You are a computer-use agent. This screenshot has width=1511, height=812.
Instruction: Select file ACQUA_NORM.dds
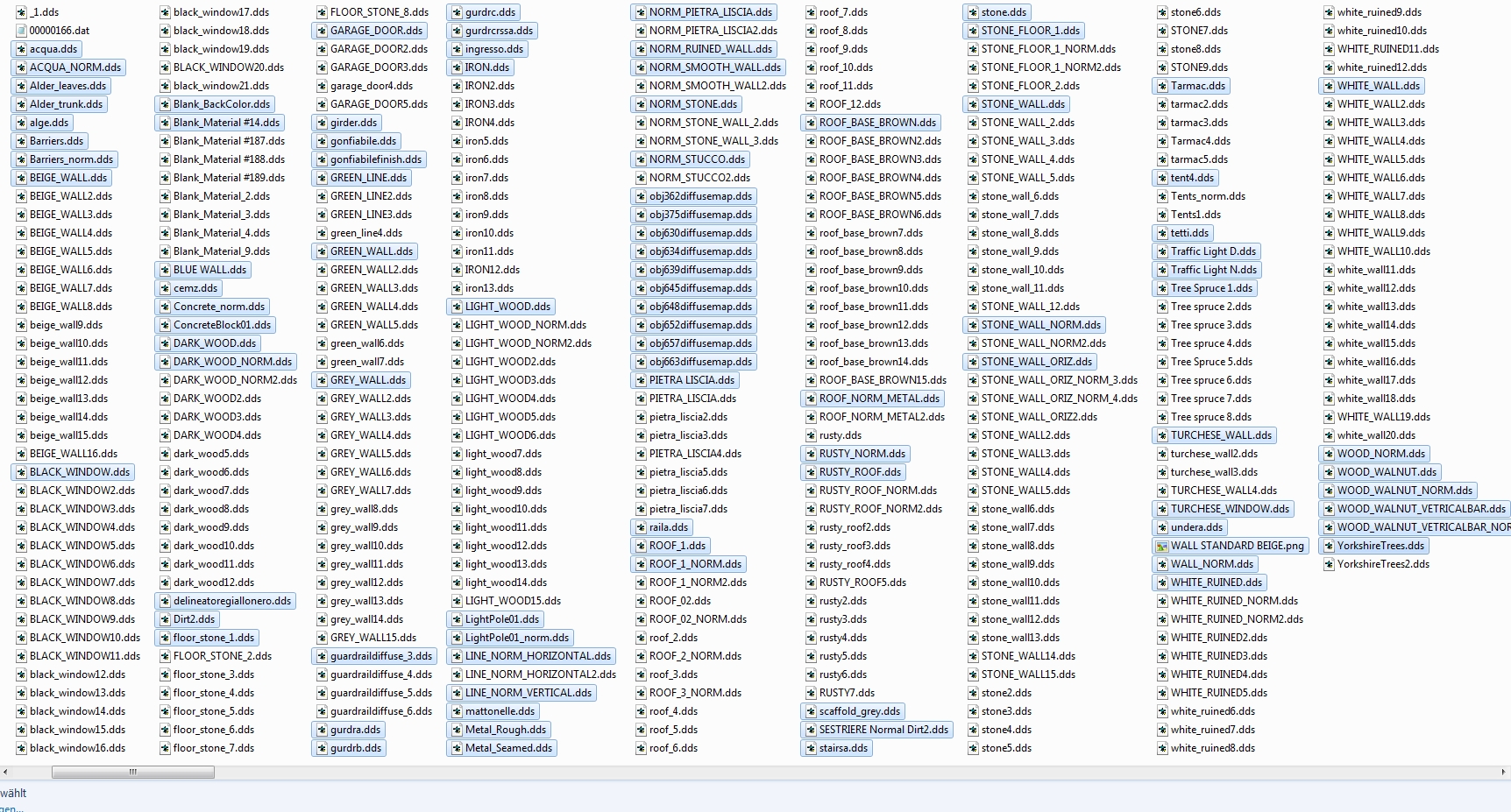coord(67,67)
